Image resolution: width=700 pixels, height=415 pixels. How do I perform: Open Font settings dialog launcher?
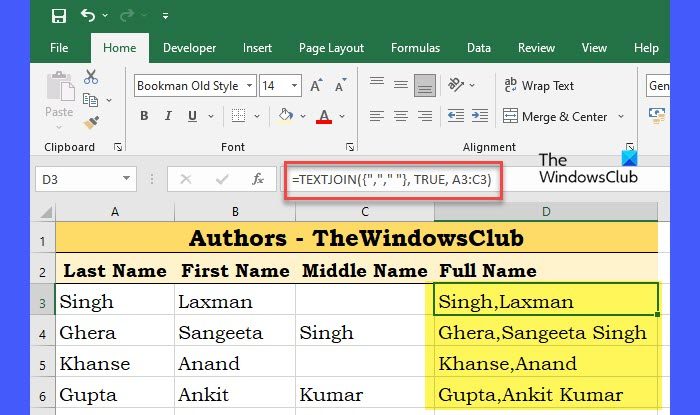pos(350,147)
